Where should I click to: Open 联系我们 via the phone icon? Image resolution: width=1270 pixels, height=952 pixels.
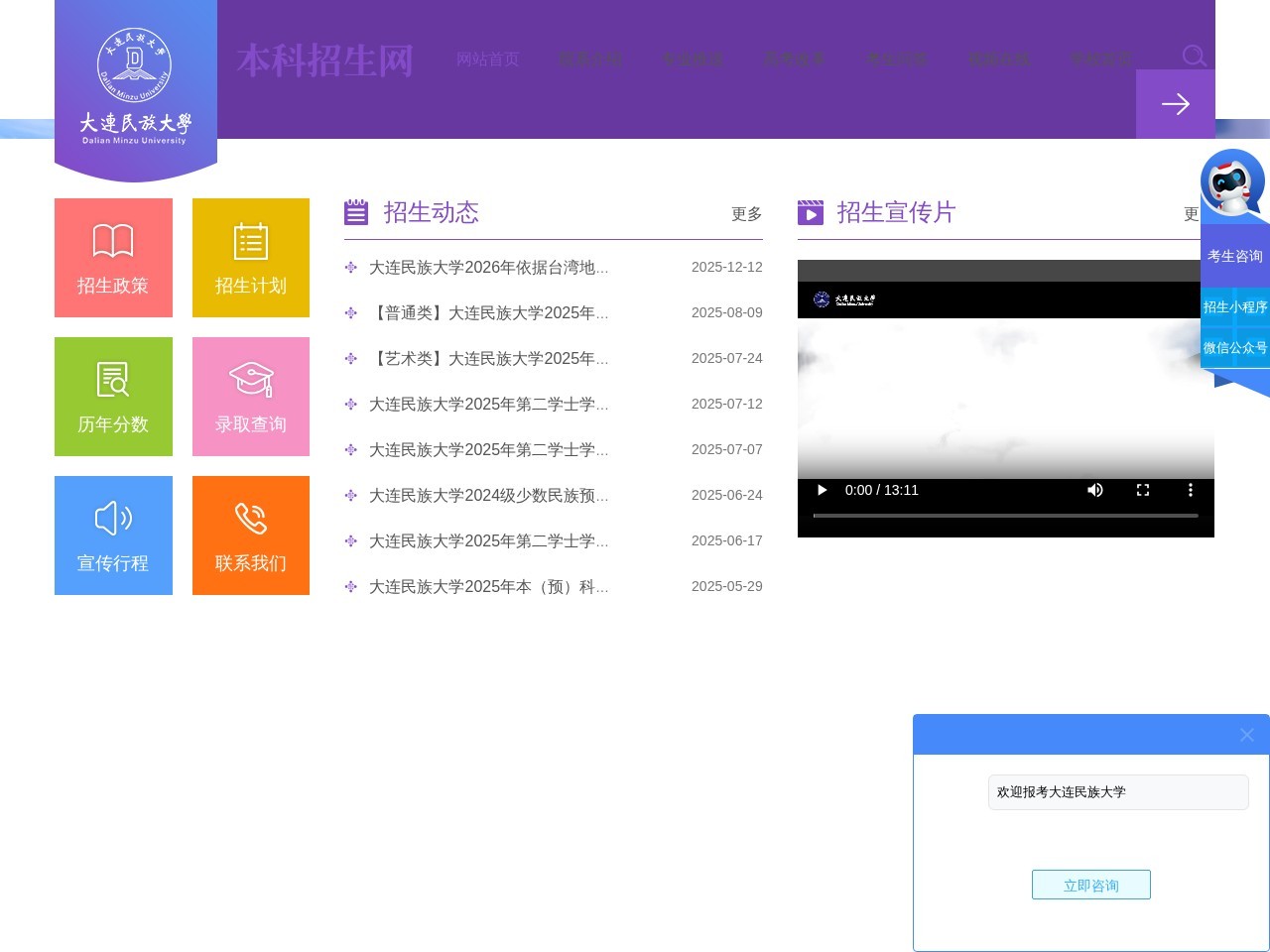click(251, 519)
